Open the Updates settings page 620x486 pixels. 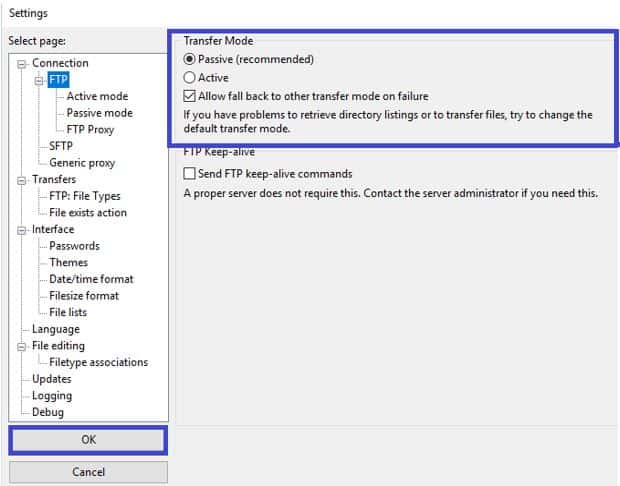click(x=51, y=379)
